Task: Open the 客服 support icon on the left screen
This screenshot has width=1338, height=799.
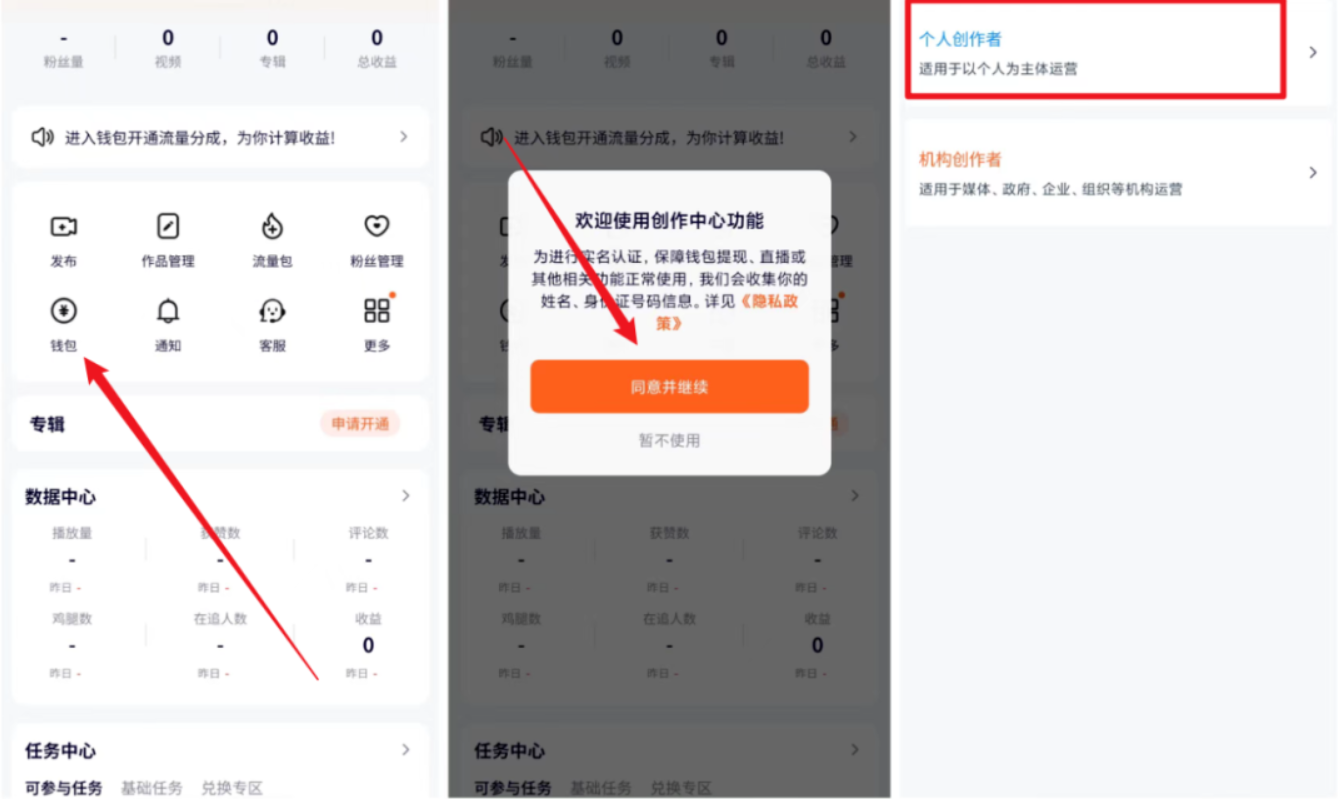Action: click(272, 311)
